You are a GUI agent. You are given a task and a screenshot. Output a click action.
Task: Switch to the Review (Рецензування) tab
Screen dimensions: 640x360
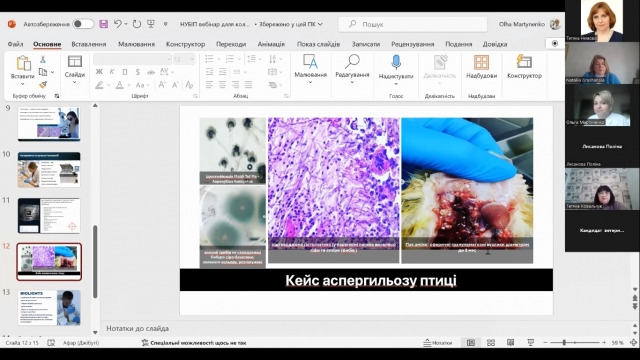412,44
